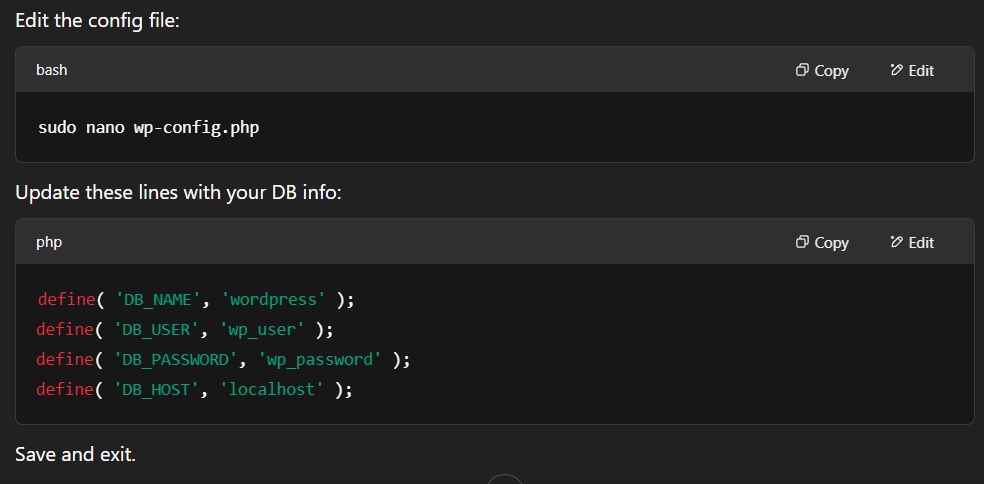Click the pencil edit icon in php block

pos(896,242)
